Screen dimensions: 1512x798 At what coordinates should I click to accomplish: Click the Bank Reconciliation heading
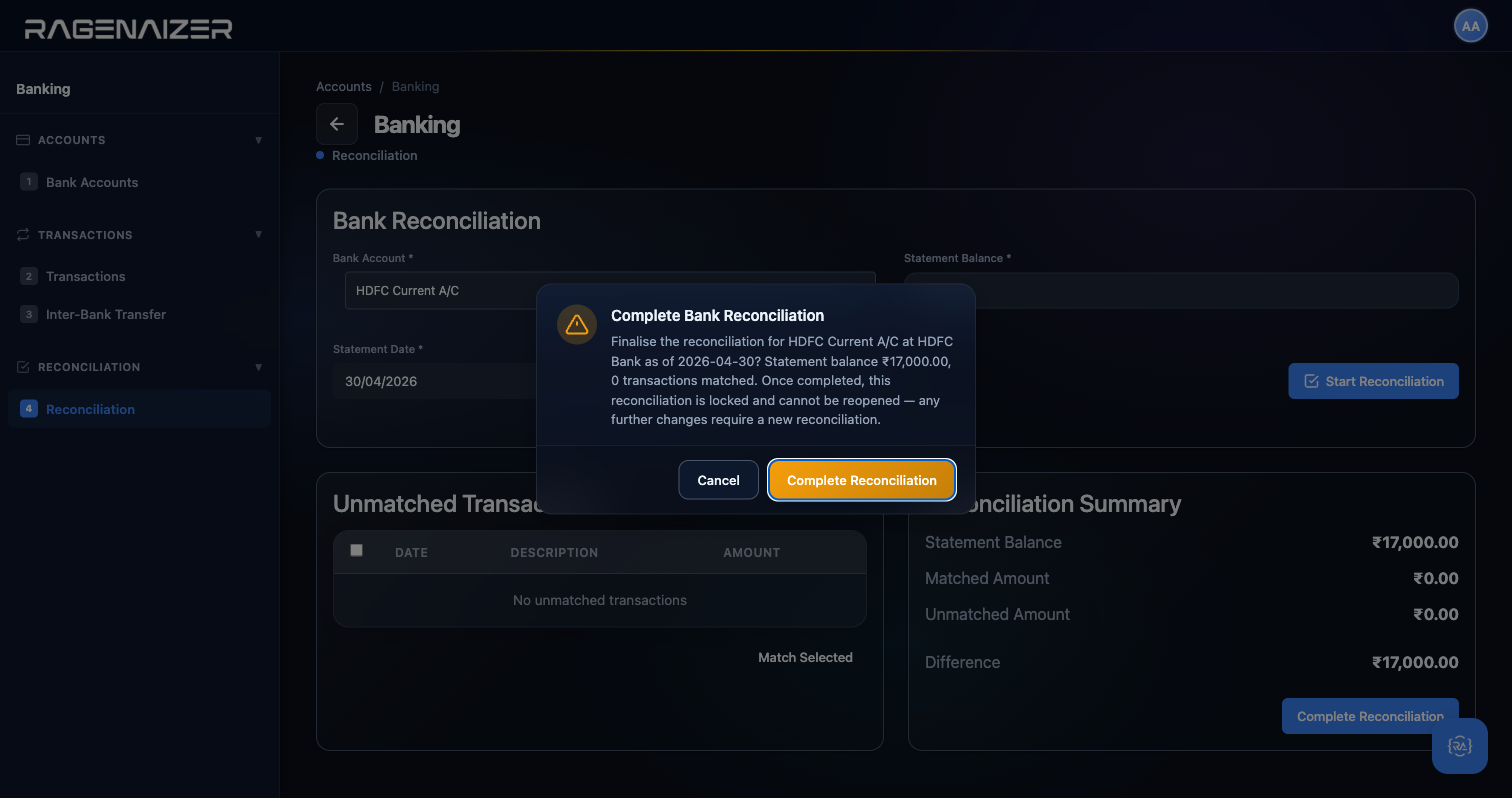pyautogui.click(x=437, y=221)
